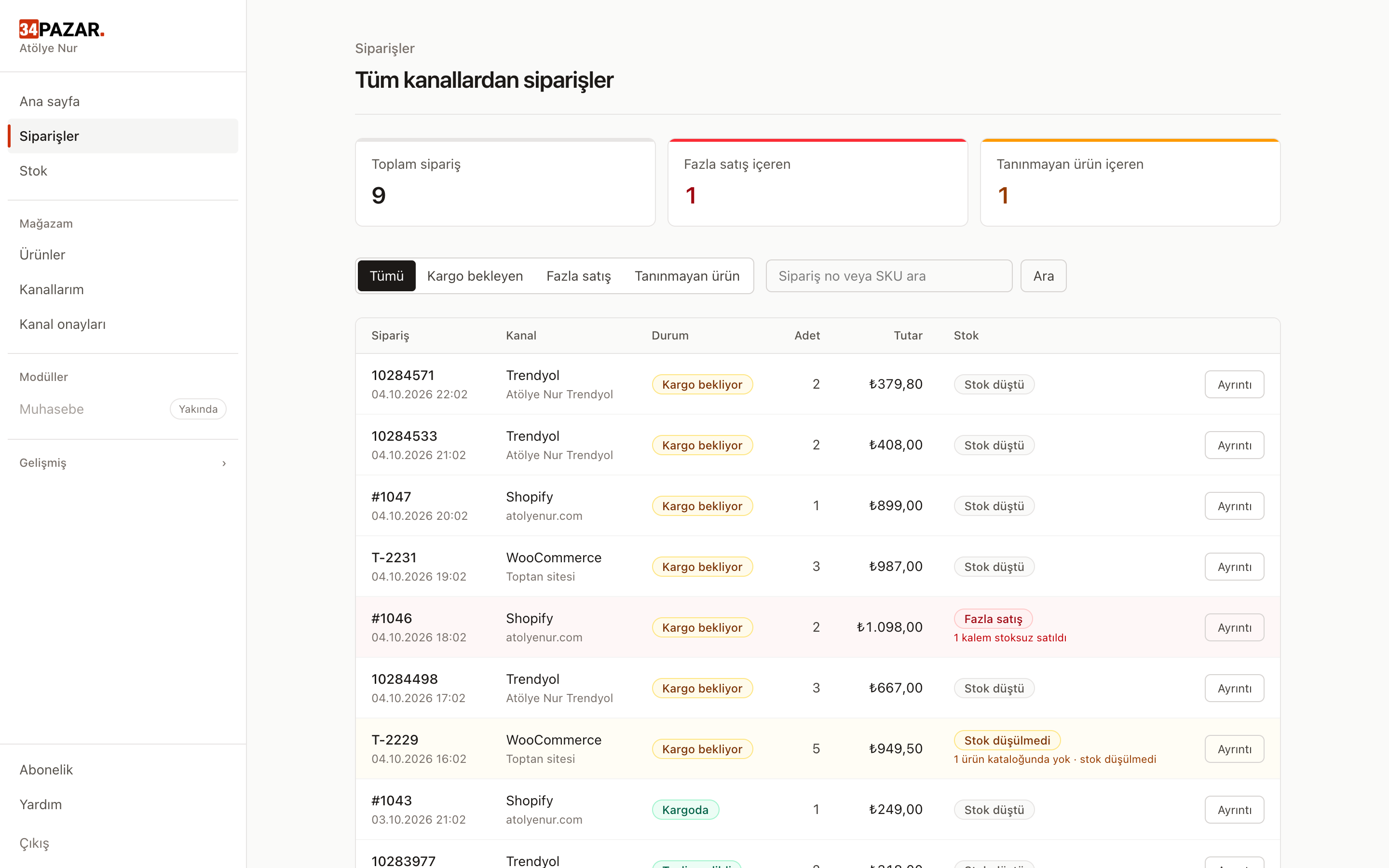Image resolution: width=1389 pixels, height=868 pixels.
Task: Open the Abonelik page
Action: pos(123,770)
